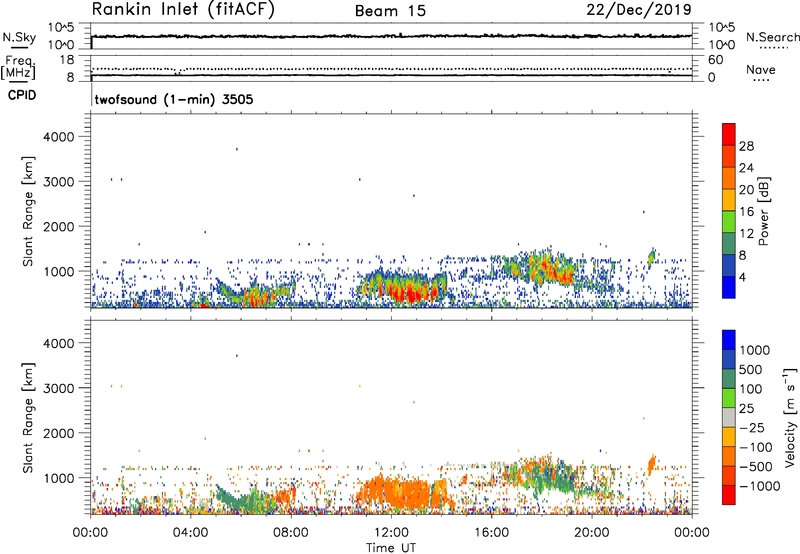Click "2000" range tick in the power panel
This screenshot has width=800, height=554.
(x=59, y=226)
